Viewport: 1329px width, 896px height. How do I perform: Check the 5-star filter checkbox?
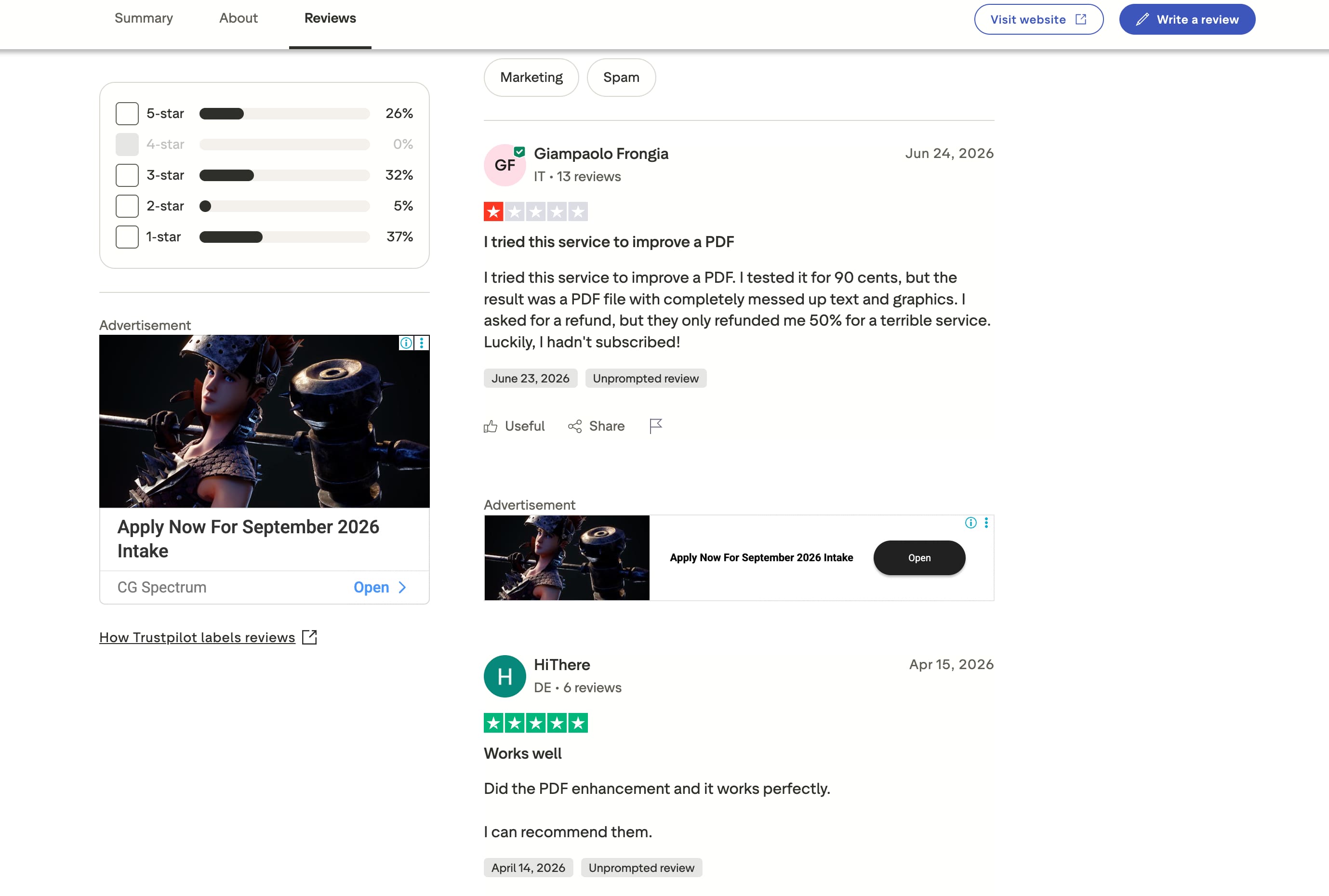127,113
